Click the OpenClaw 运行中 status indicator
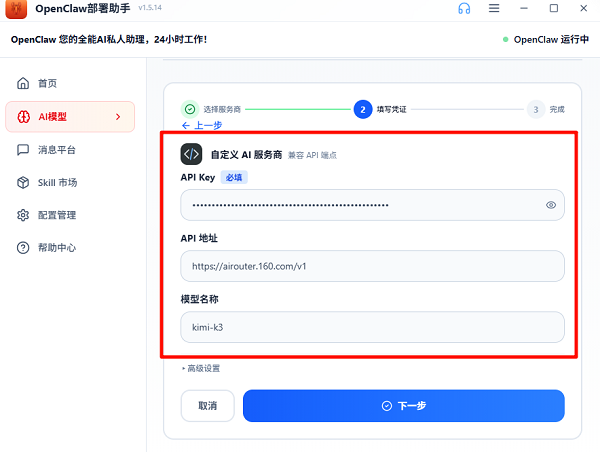 [546, 39]
